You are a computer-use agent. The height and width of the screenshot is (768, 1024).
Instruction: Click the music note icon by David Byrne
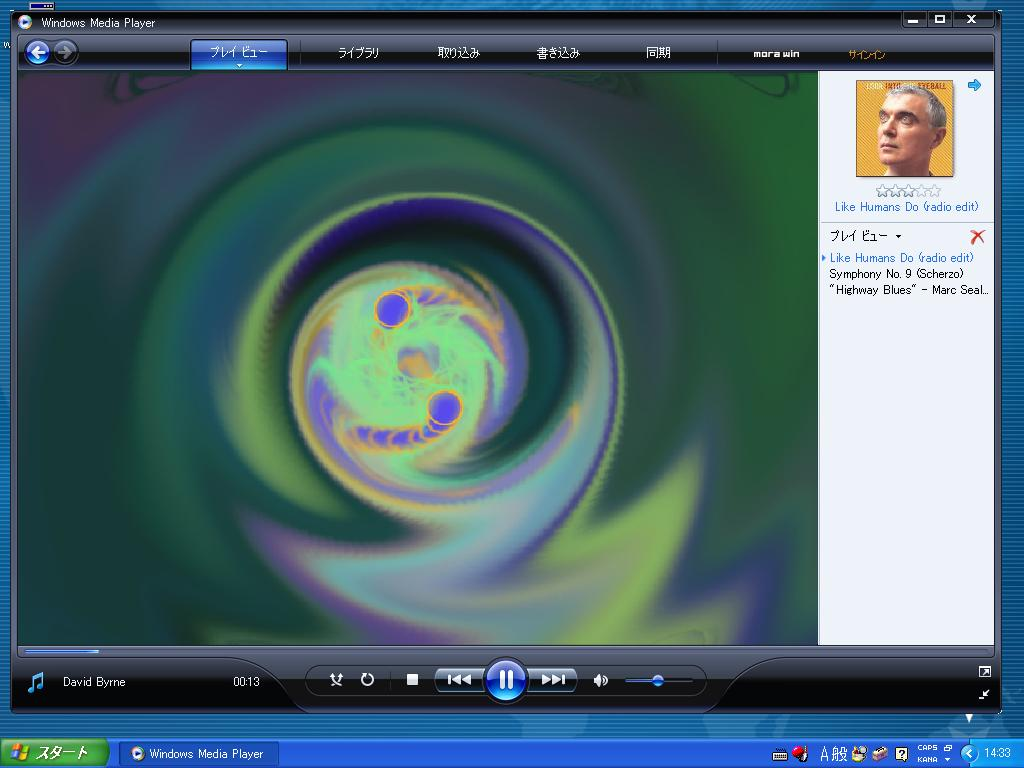coord(36,682)
